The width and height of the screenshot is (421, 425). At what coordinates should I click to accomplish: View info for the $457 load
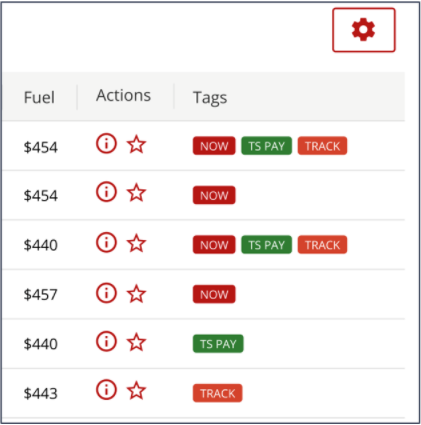(106, 293)
